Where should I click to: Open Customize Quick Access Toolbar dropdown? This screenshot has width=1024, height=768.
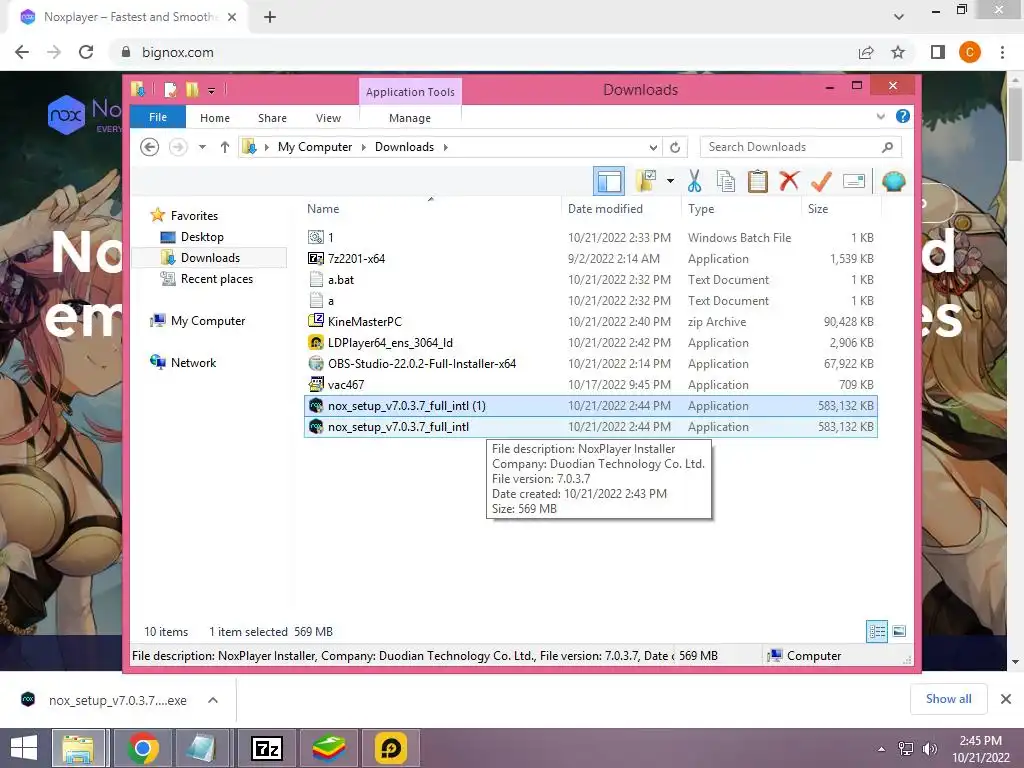pyautogui.click(x=212, y=91)
